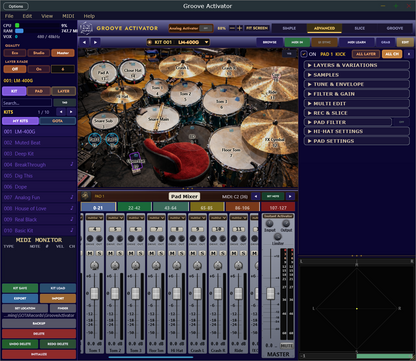Click previous MIDI note arrow in Pad Mixer
The width and height of the screenshot is (416, 361).
[255, 196]
